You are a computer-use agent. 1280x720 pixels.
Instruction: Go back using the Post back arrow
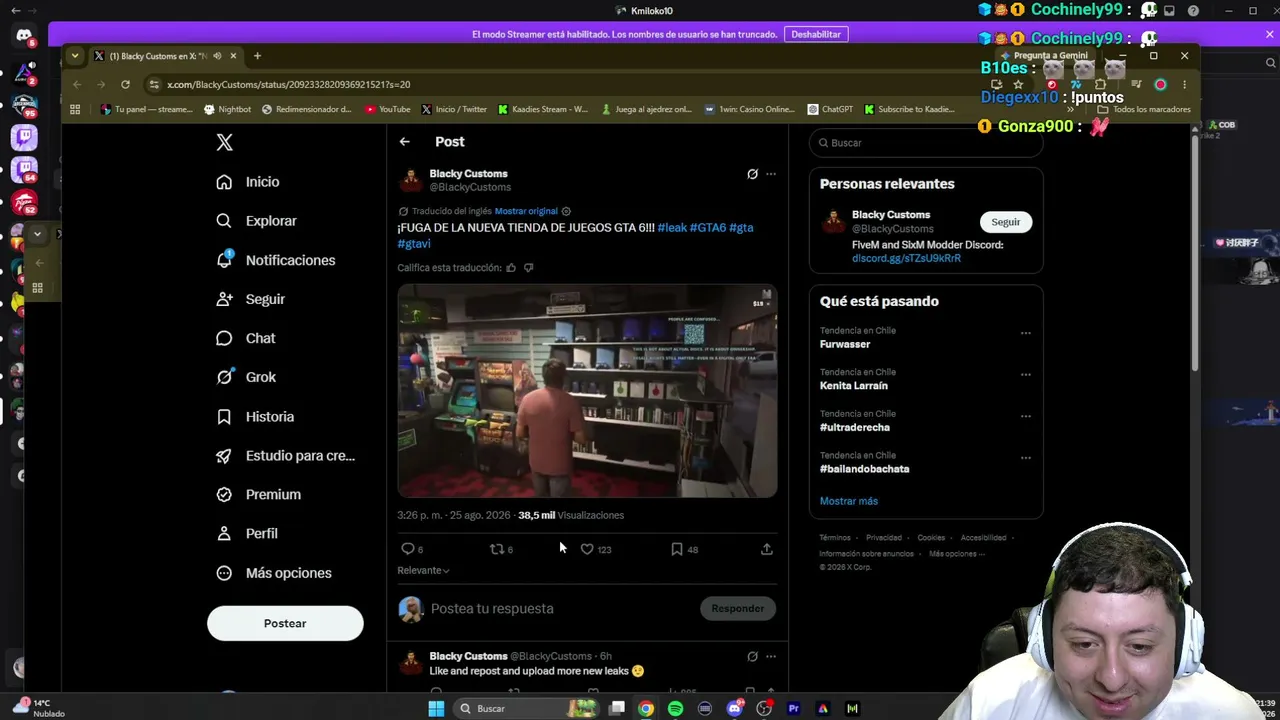coord(405,142)
